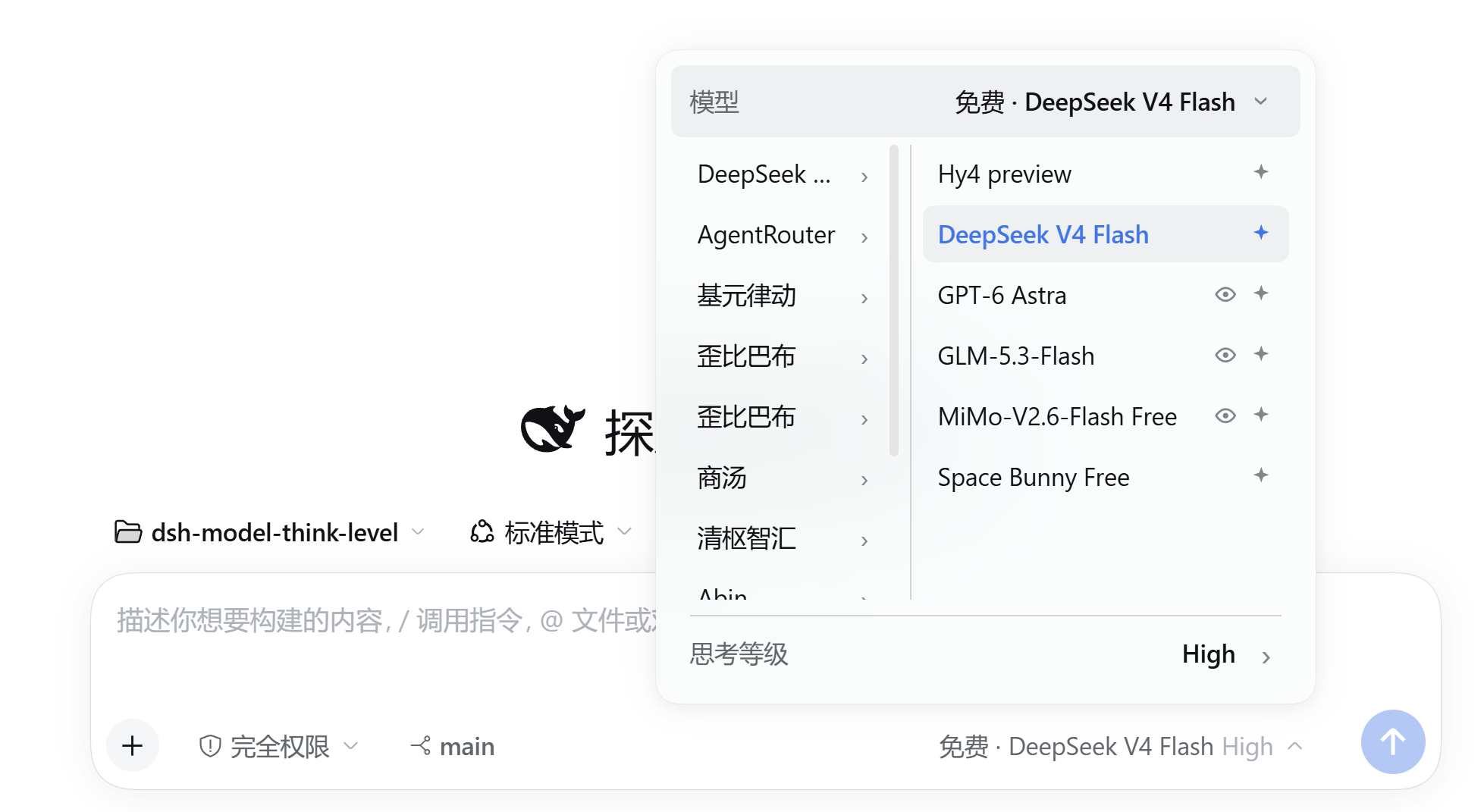This screenshot has height=812, width=1484.
Task: Click the plus attachment button
Action: (133, 745)
